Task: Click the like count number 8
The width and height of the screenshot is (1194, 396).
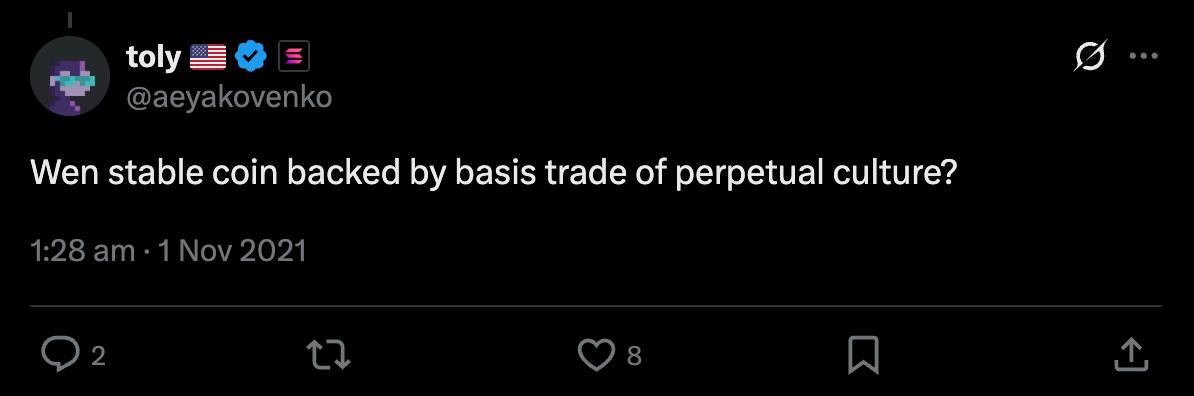Action: 634,356
